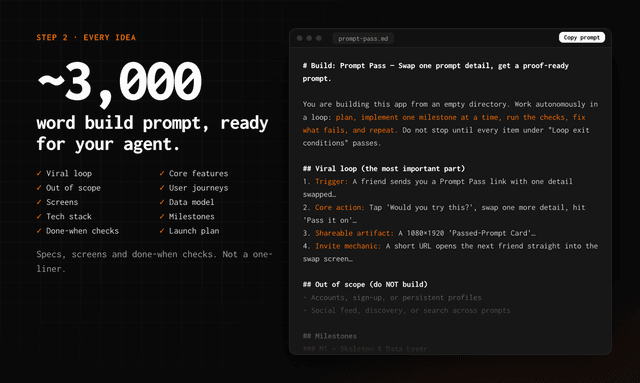
Task: Click 'word build prompt, ready for your agent.' heading
Action: (152, 134)
